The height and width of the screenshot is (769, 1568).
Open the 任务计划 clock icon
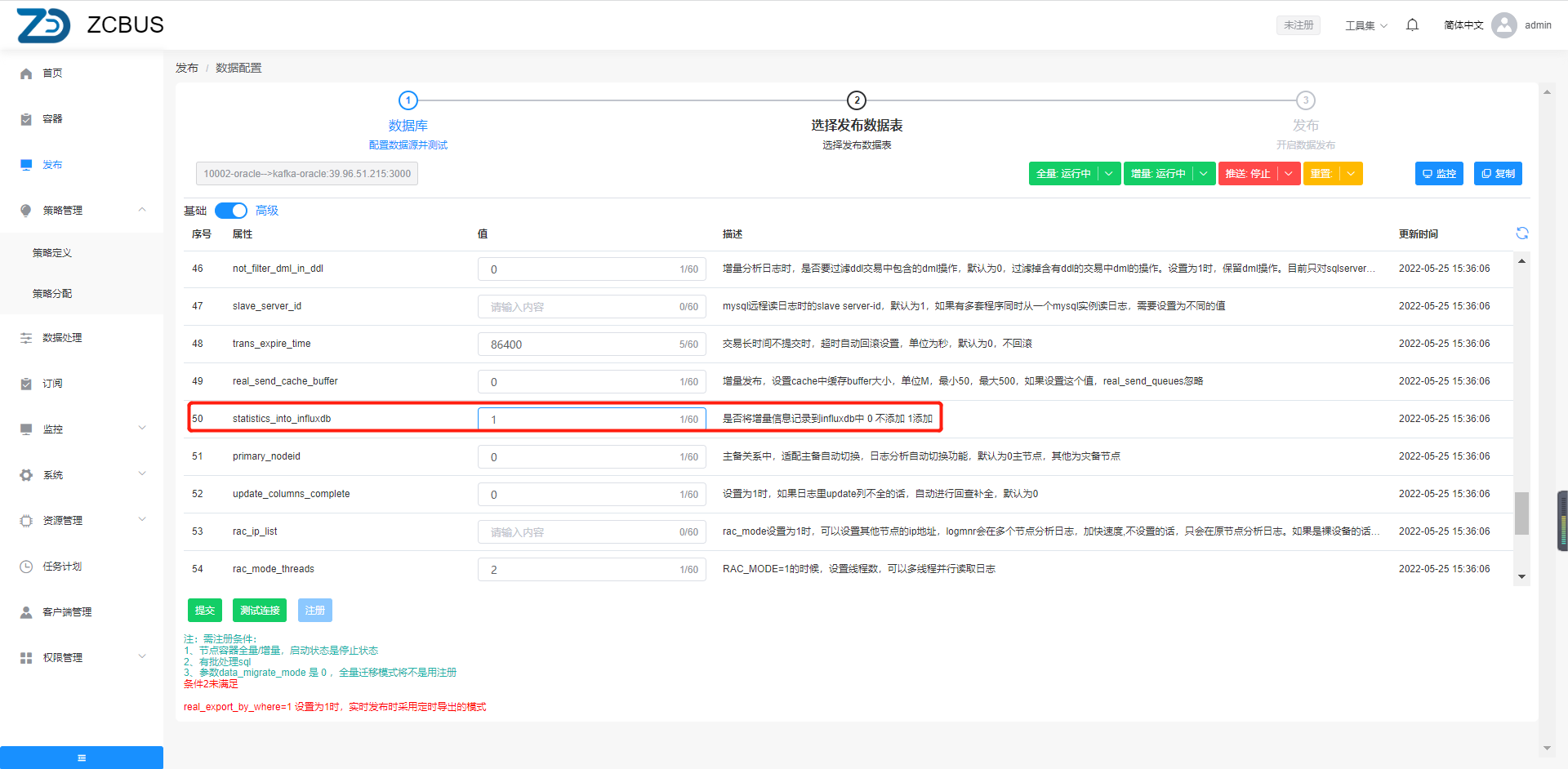point(26,567)
